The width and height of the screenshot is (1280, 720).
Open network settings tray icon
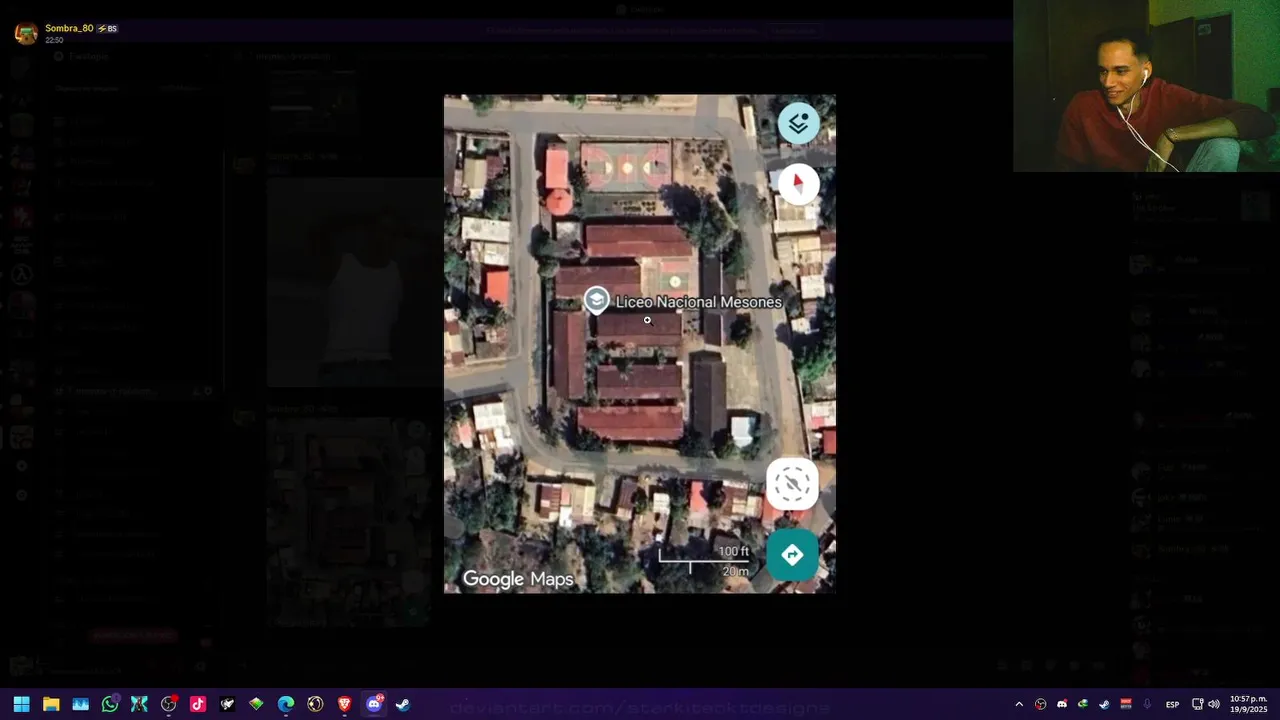(x=1198, y=704)
